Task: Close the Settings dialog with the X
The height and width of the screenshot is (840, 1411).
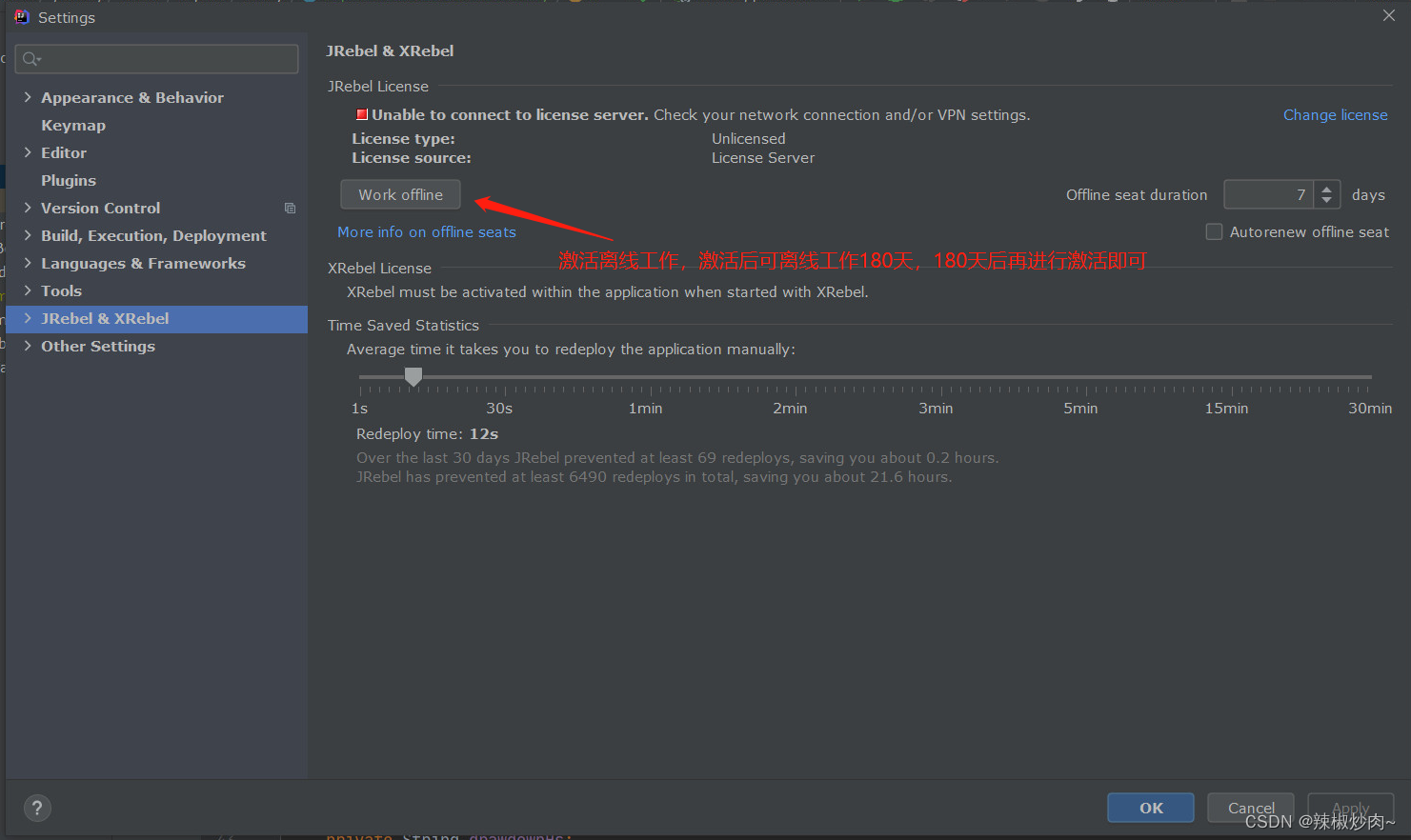Action: point(1388,15)
